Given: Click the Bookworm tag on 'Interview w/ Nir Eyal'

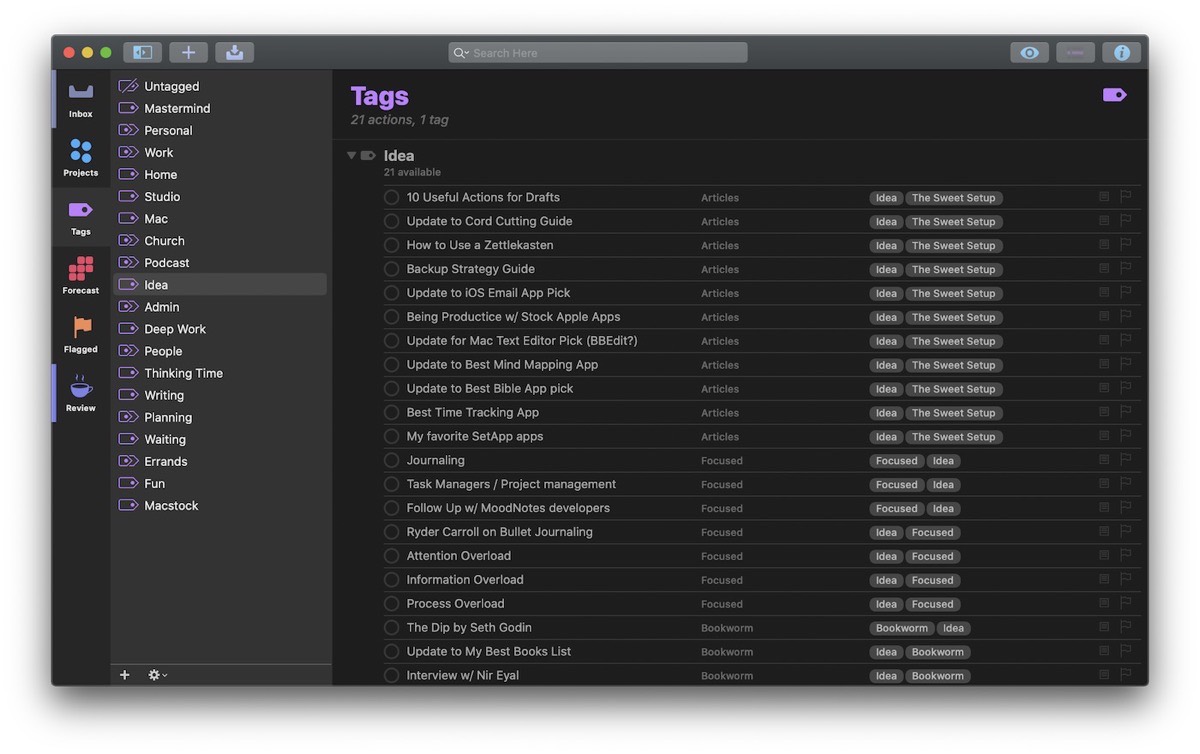Looking at the screenshot, I should [938, 676].
